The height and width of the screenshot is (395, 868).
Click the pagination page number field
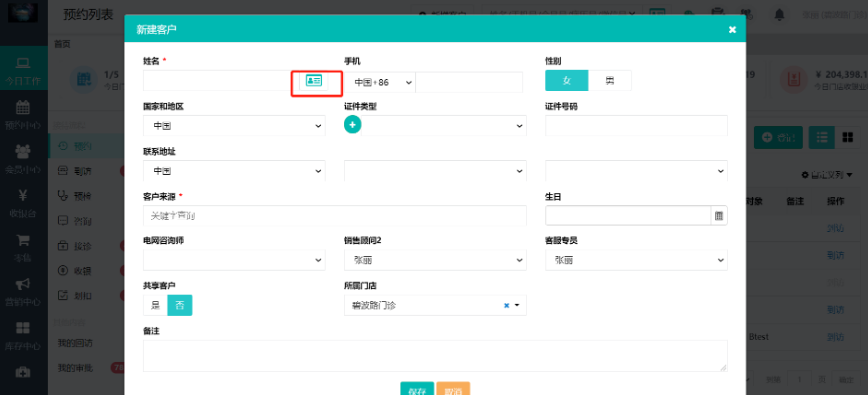click(799, 380)
